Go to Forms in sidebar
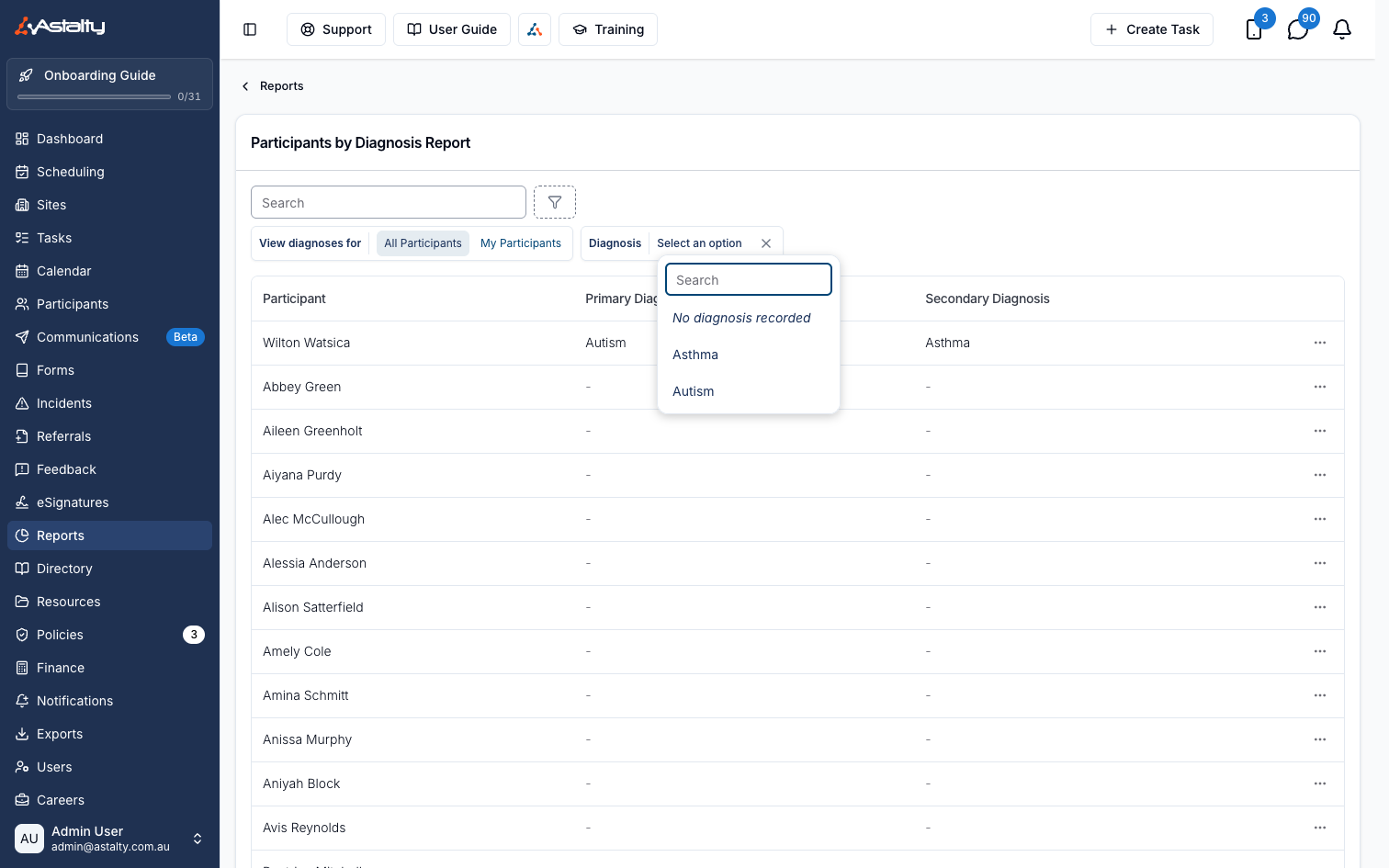The width and height of the screenshot is (1389, 868). coord(109,370)
